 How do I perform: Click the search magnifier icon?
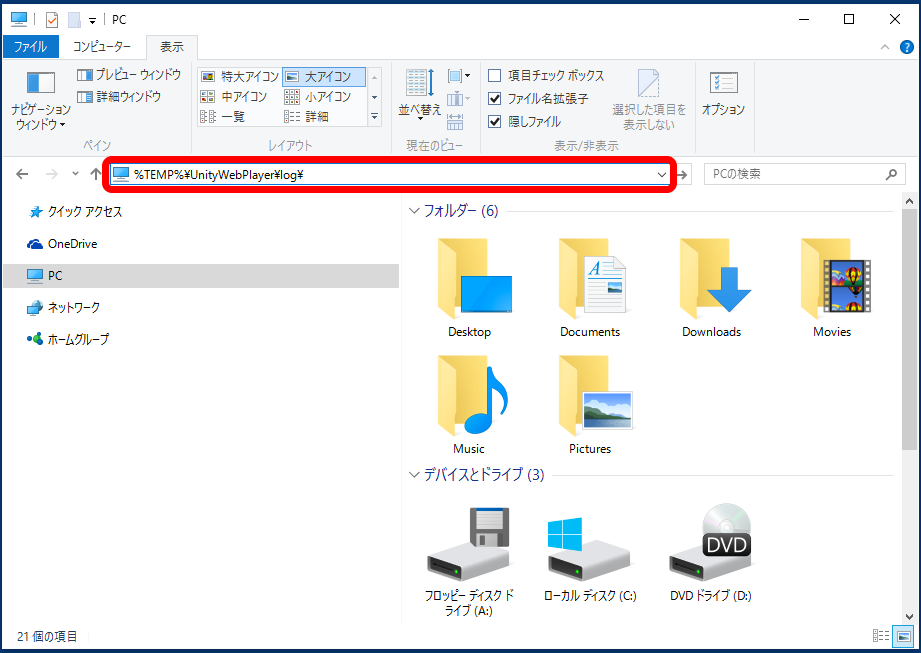892,174
